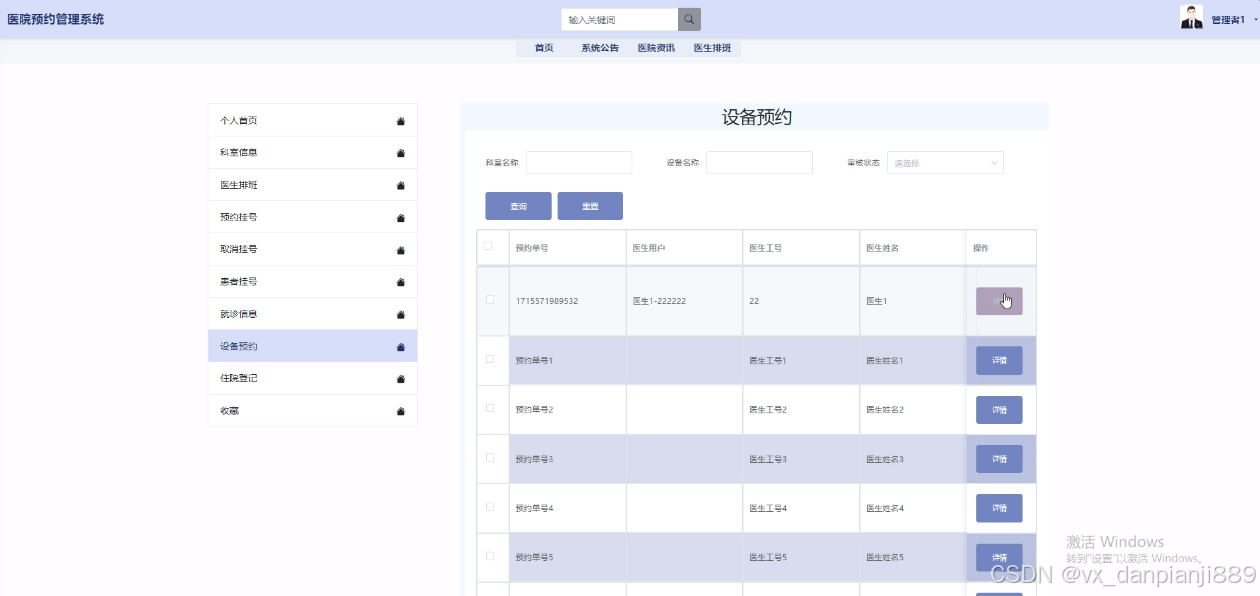Viewport: 1260px width, 596px height.
Task: Click the 重置 button
Action: pos(590,206)
